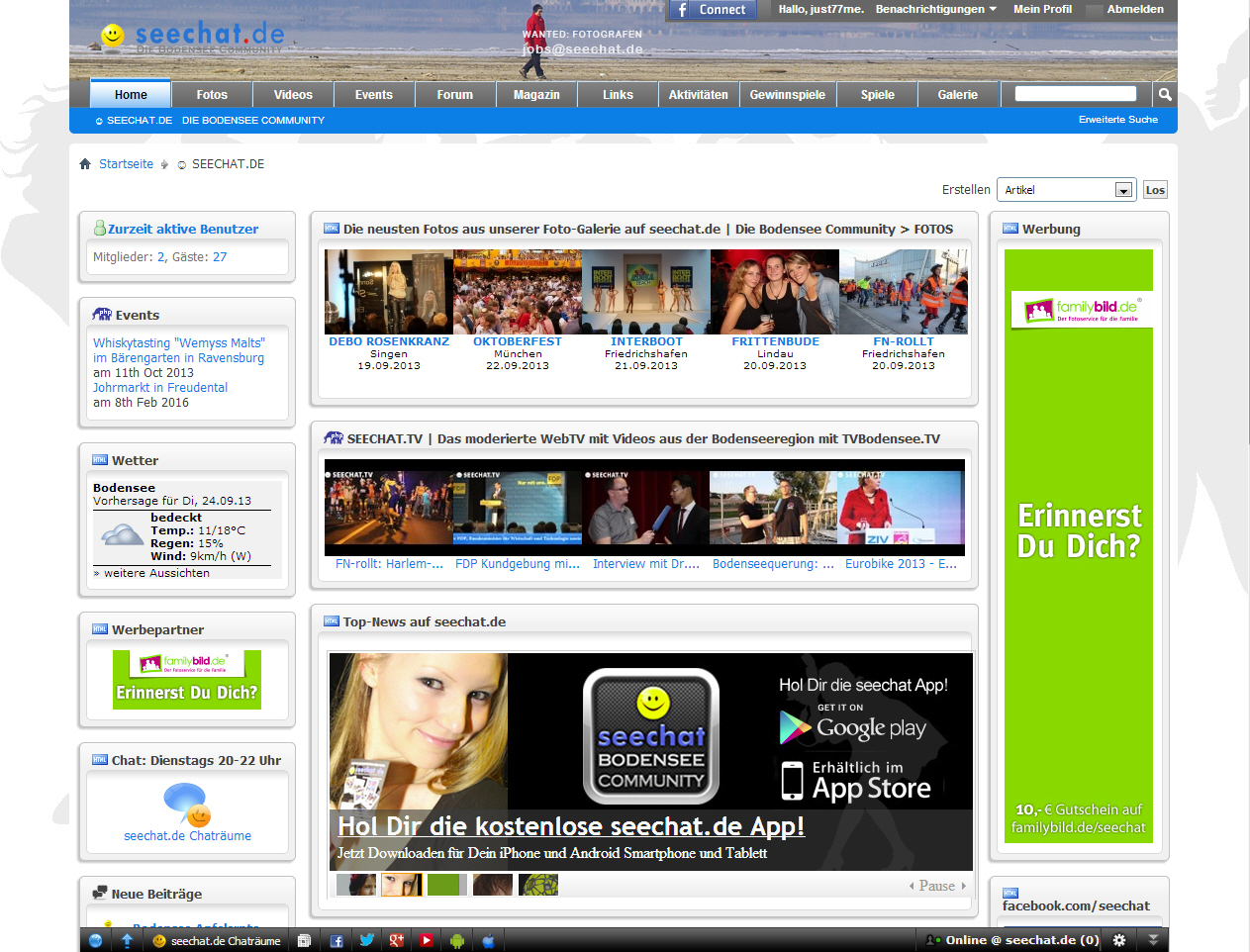Open Whiskytasting Wemyss Malts event link
Screen dimensions: 1250x952
pos(179,350)
